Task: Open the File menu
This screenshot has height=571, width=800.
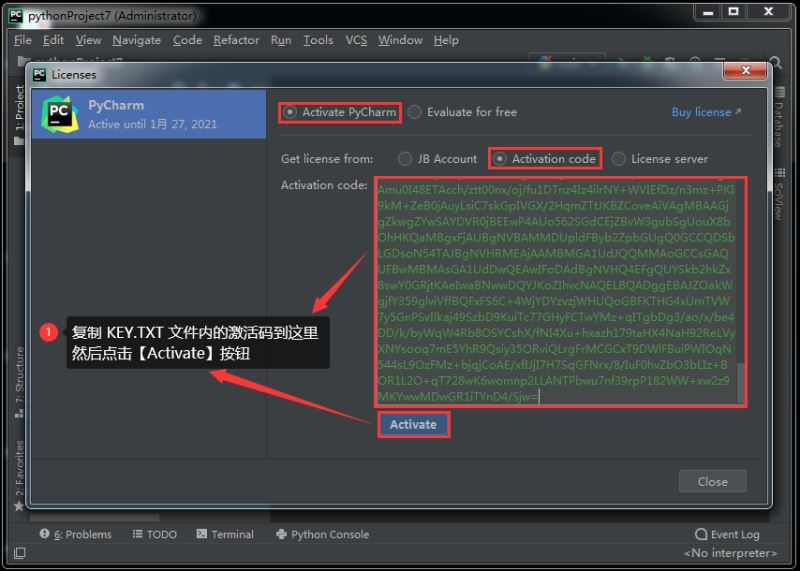Action: [x=23, y=40]
